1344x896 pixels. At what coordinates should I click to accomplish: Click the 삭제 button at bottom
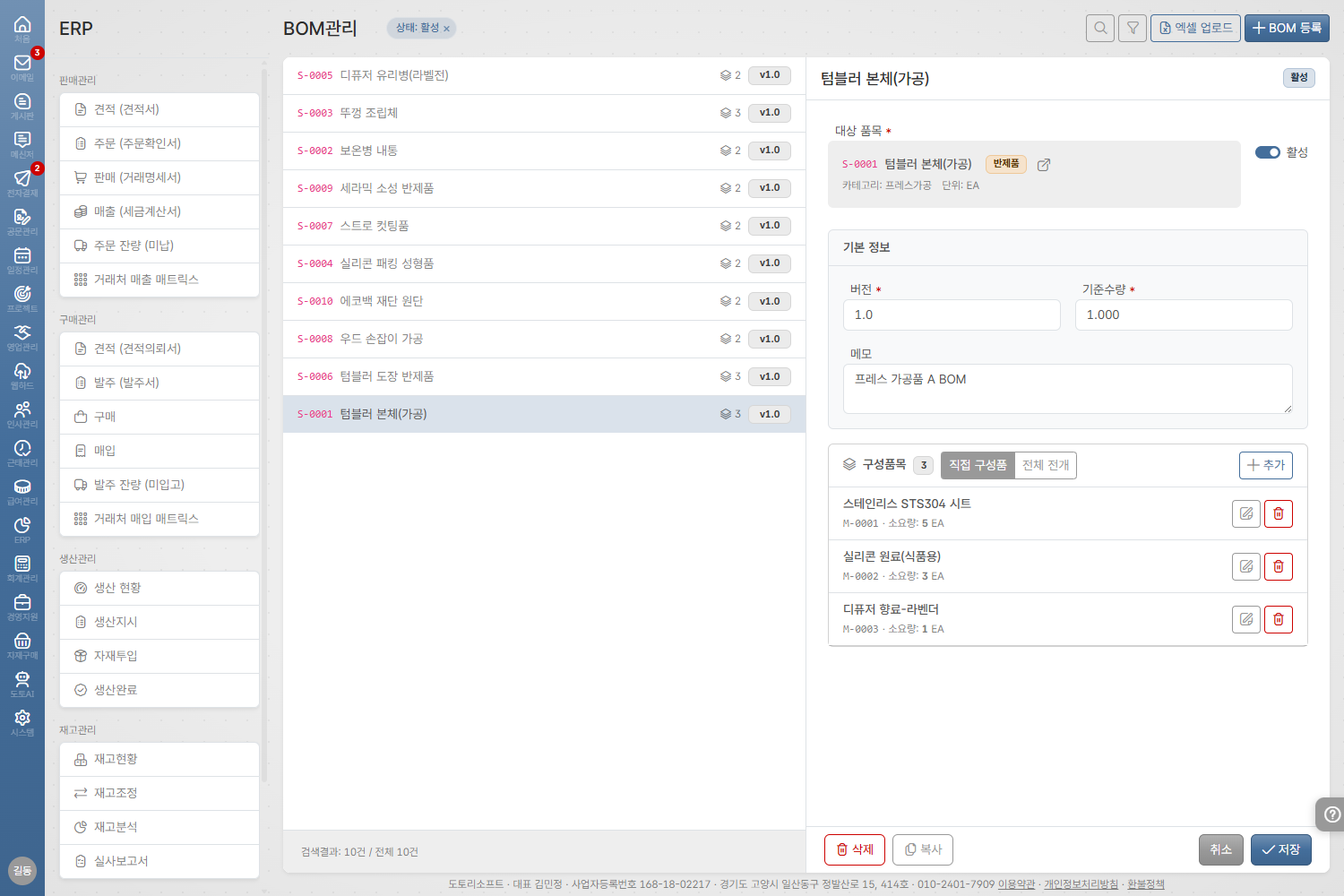[x=855, y=849]
